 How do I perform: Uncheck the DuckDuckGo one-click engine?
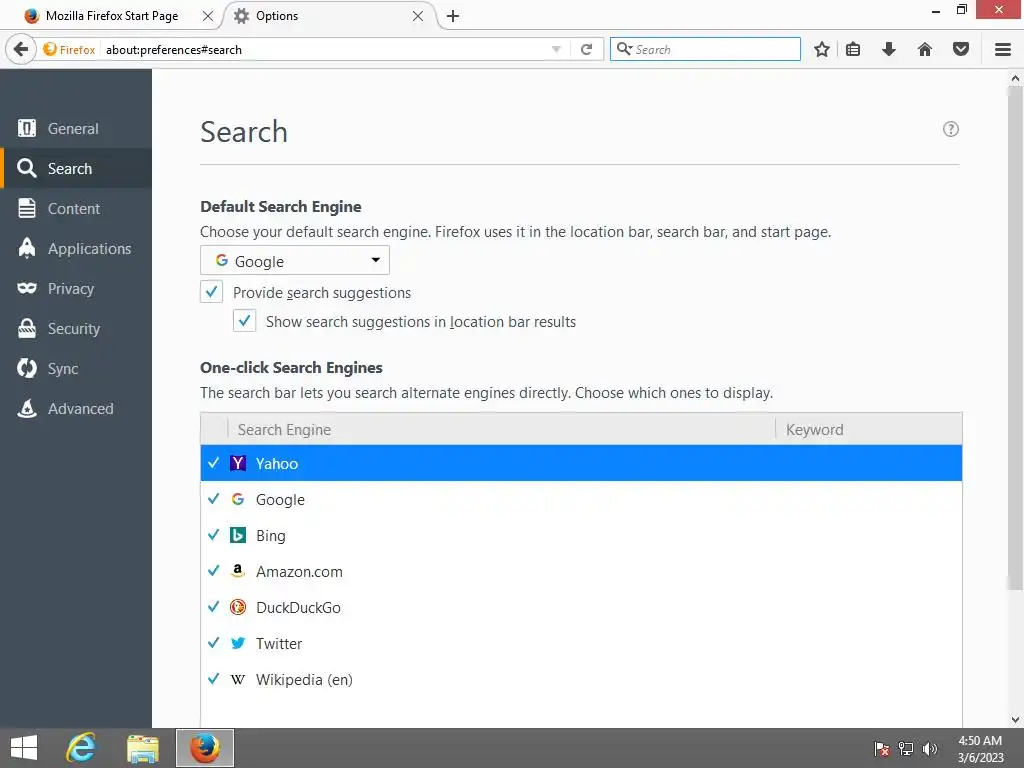coord(214,607)
